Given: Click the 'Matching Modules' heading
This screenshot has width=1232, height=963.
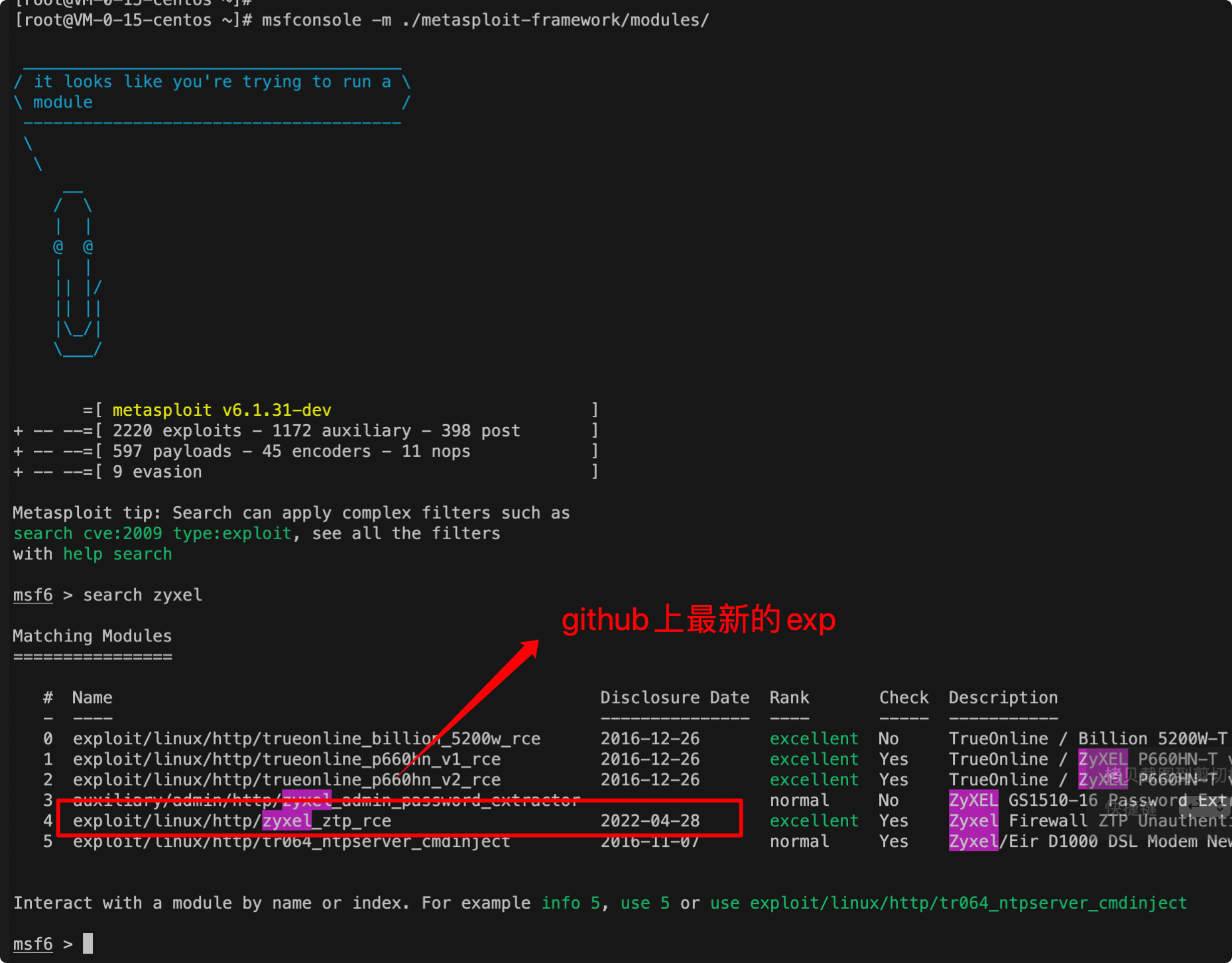Looking at the screenshot, I should click(x=92, y=636).
